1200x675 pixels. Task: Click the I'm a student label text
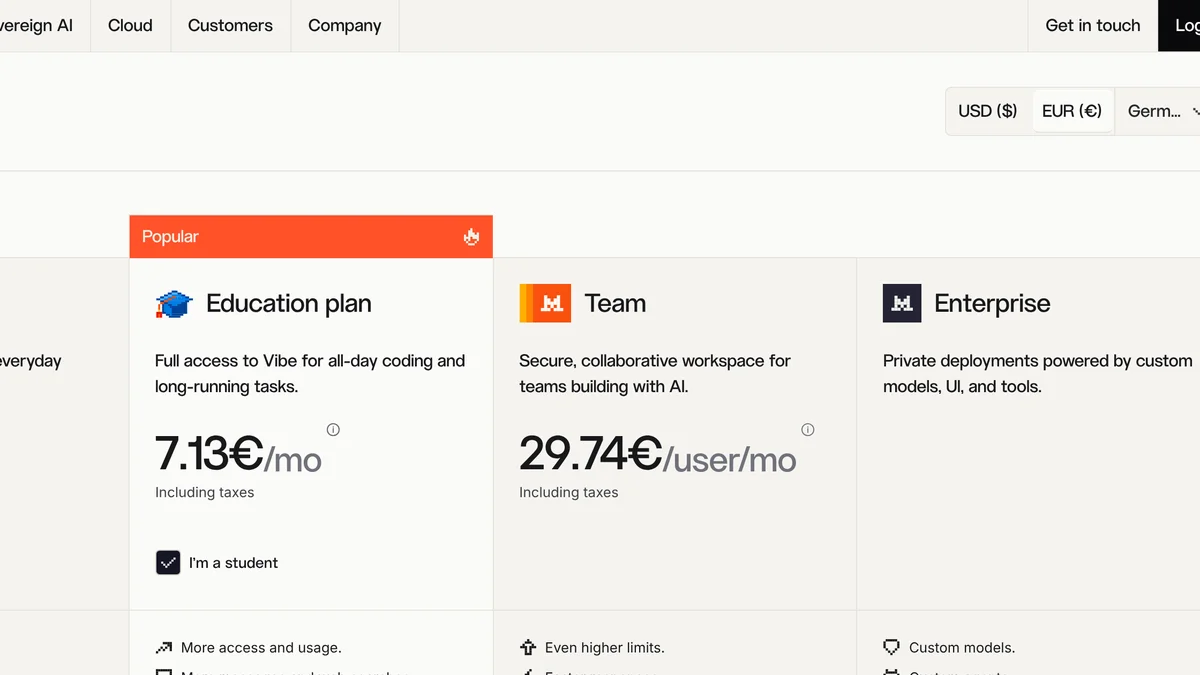point(234,563)
